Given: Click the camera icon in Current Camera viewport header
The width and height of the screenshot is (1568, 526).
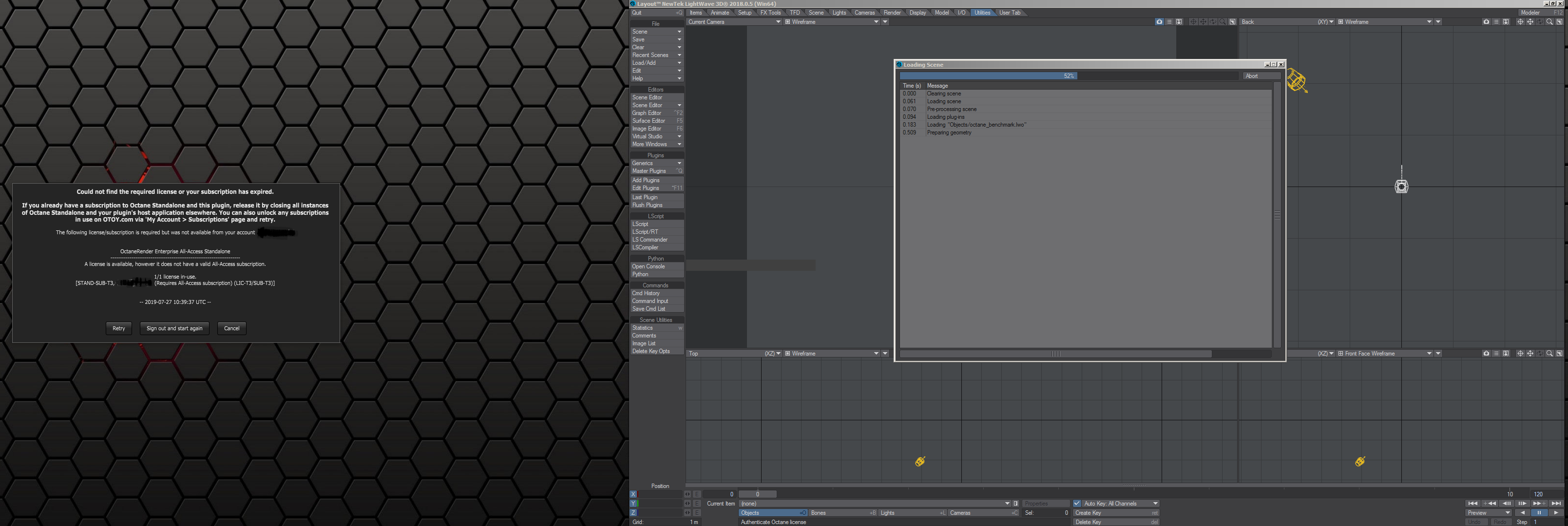Looking at the screenshot, I should (x=1159, y=22).
